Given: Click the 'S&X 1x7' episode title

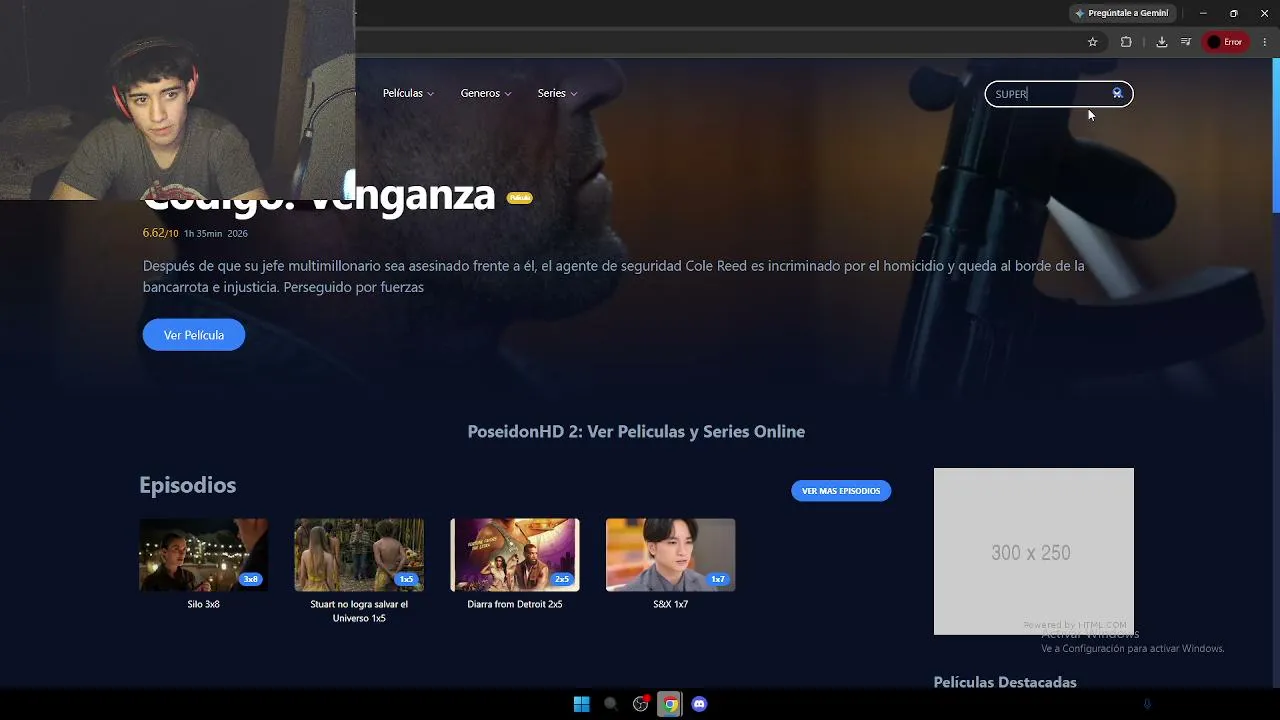Looking at the screenshot, I should pyautogui.click(x=670, y=604).
